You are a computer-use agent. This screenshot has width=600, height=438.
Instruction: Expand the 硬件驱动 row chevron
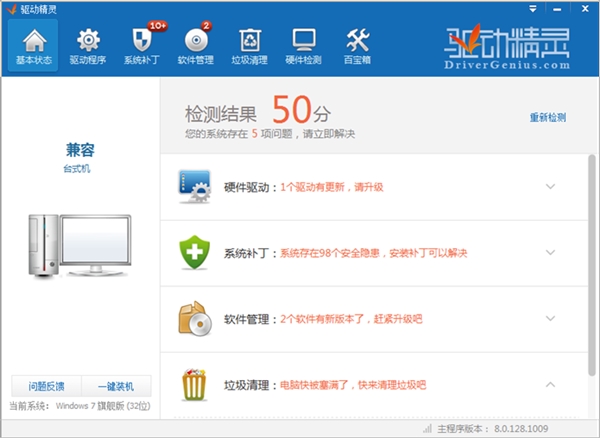[x=550, y=187]
